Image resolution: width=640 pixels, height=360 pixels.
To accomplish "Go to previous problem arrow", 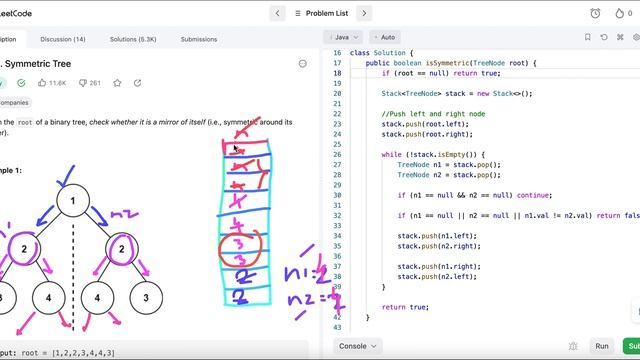I will click(x=277, y=13).
